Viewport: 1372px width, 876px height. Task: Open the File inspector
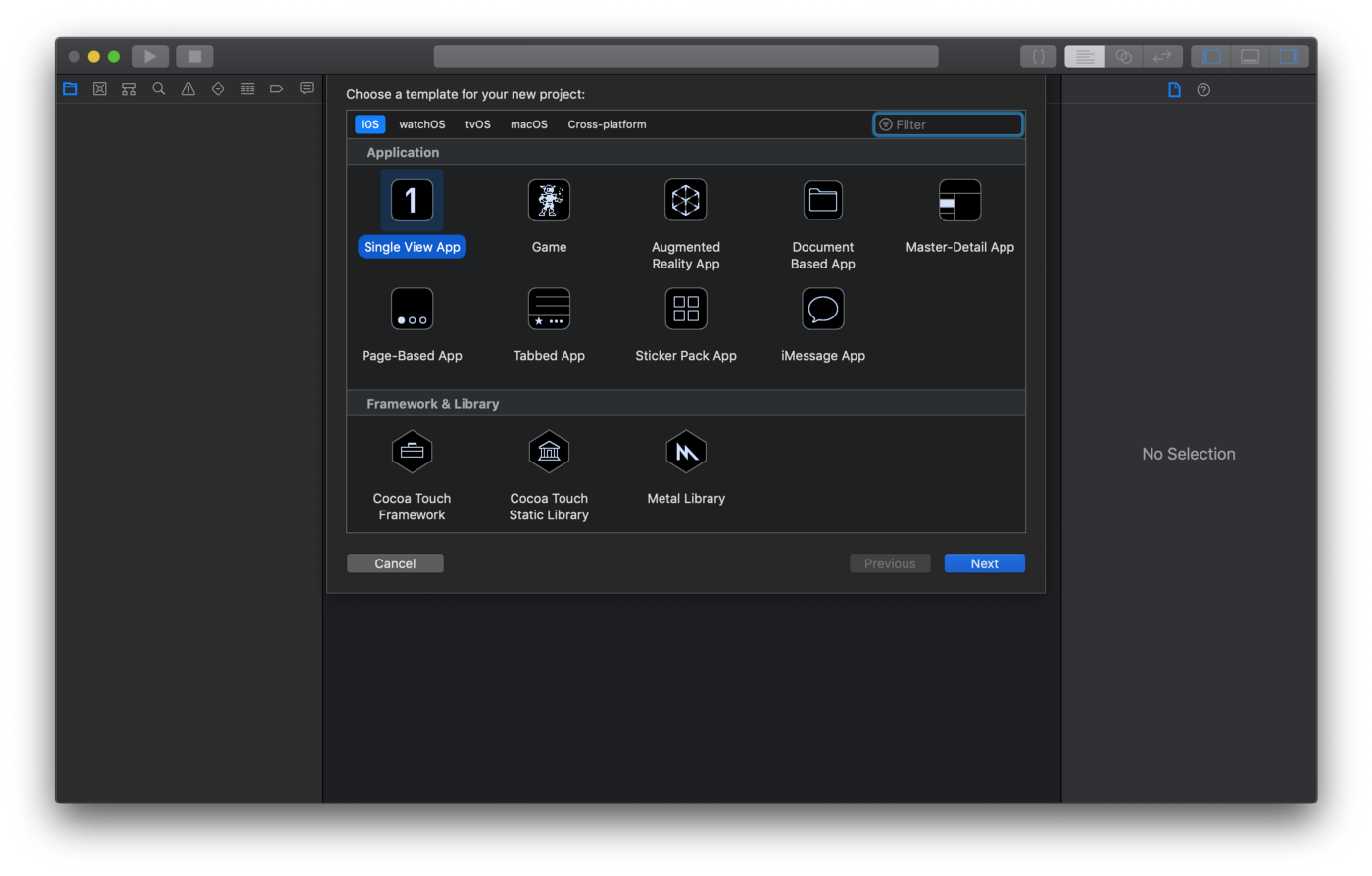(1174, 90)
